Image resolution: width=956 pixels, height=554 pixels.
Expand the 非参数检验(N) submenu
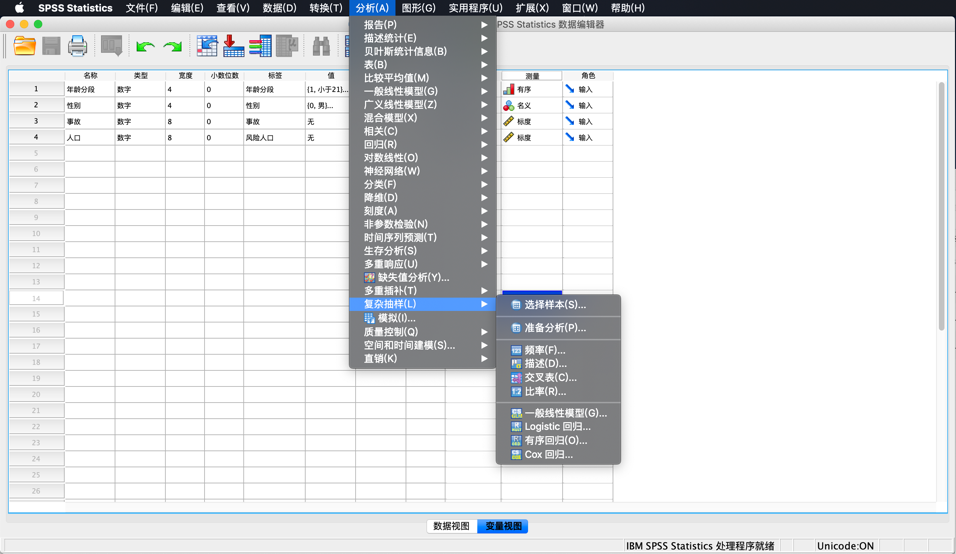423,224
